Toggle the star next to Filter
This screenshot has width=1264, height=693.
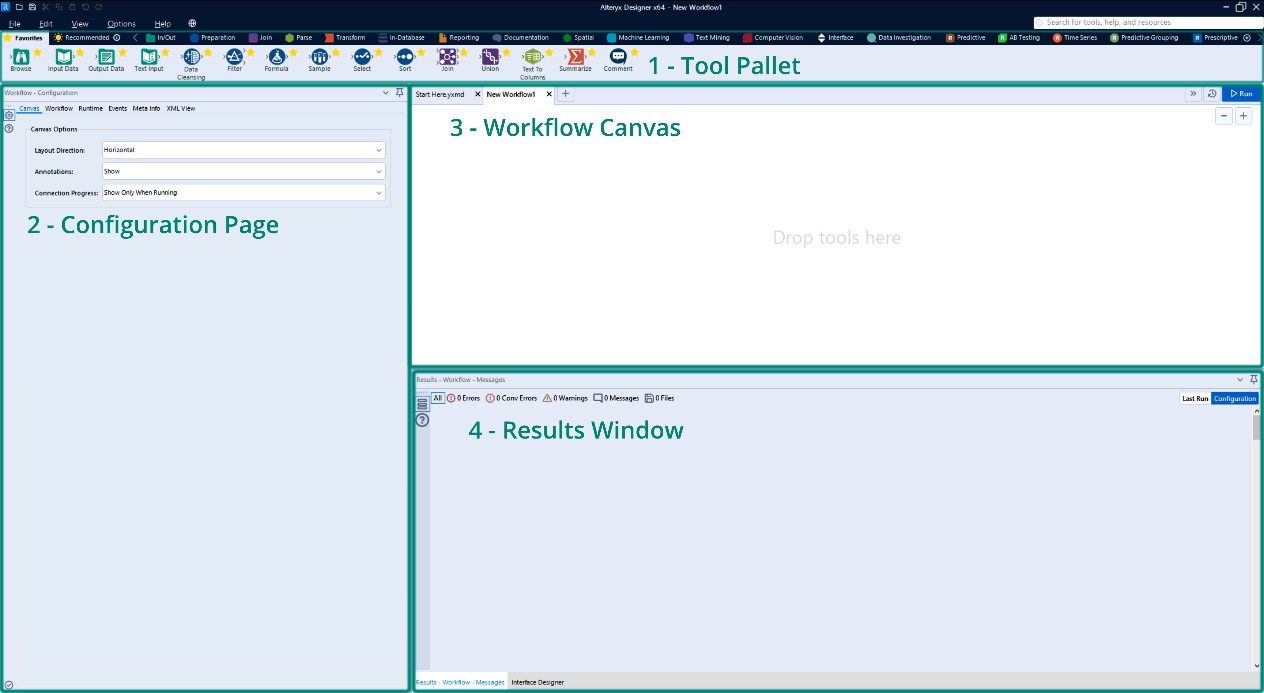coord(250,52)
